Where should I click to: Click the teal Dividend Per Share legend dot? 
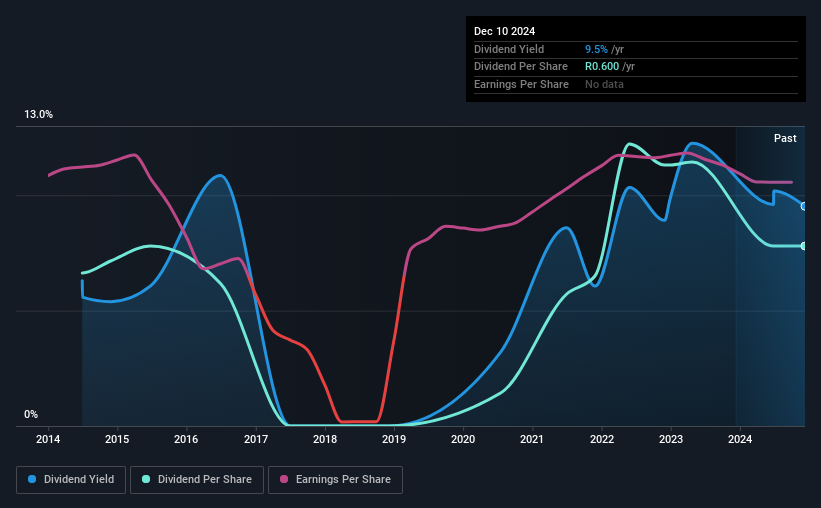(146, 479)
